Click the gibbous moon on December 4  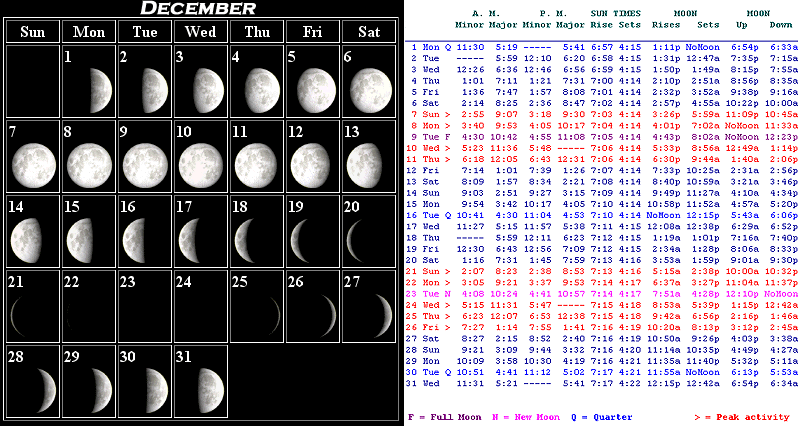tap(259, 90)
